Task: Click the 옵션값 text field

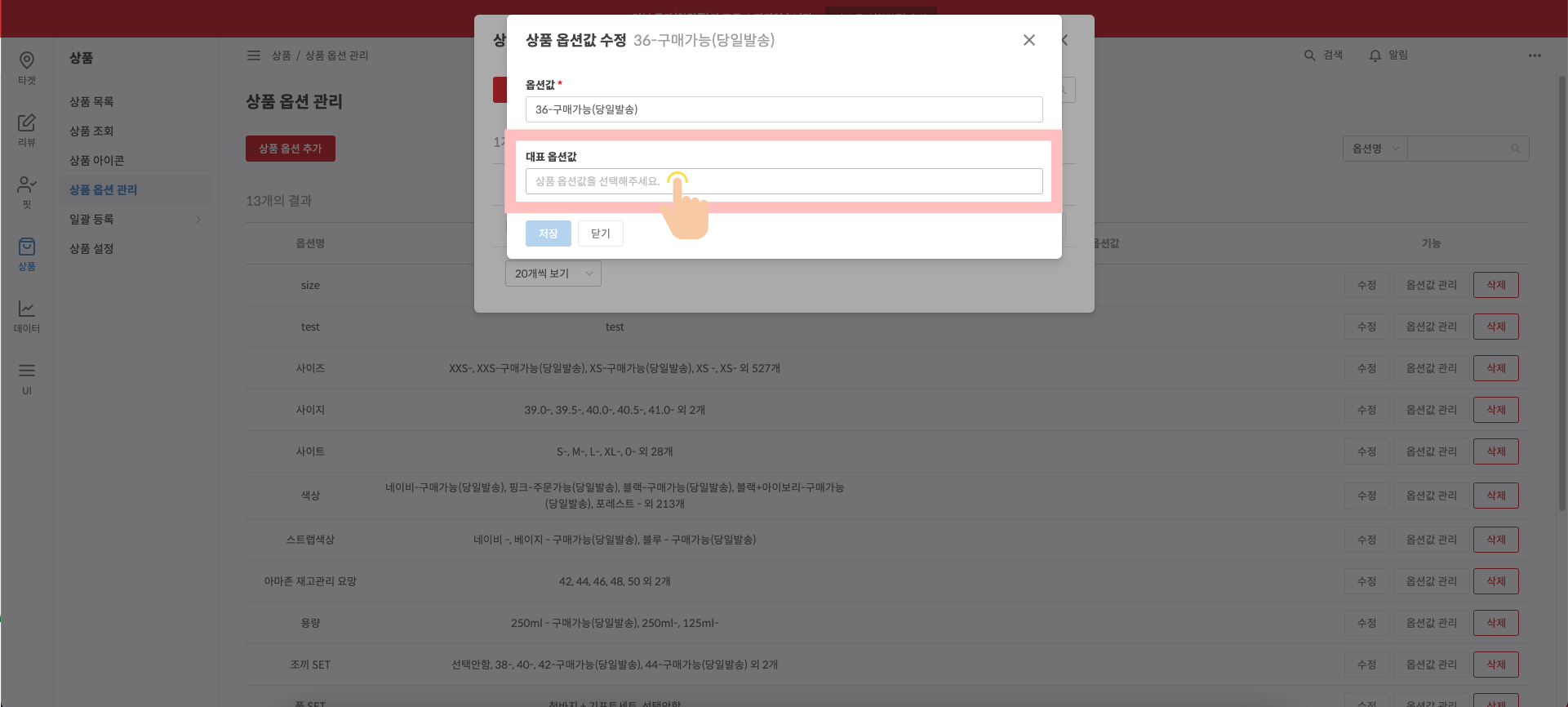Action: click(x=784, y=109)
